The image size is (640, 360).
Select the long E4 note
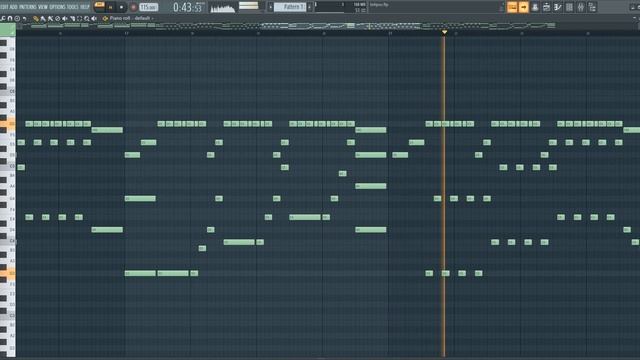(305, 217)
